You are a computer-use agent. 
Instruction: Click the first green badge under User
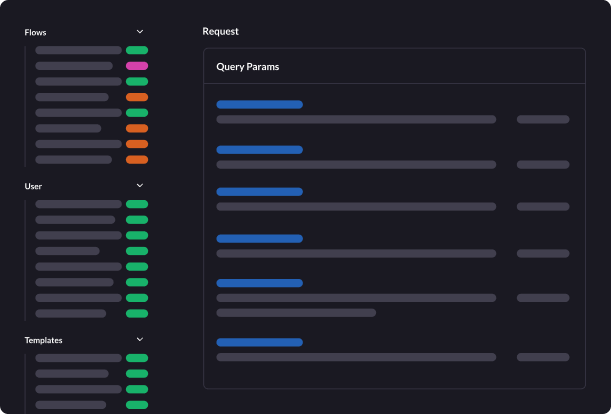pos(137,204)
